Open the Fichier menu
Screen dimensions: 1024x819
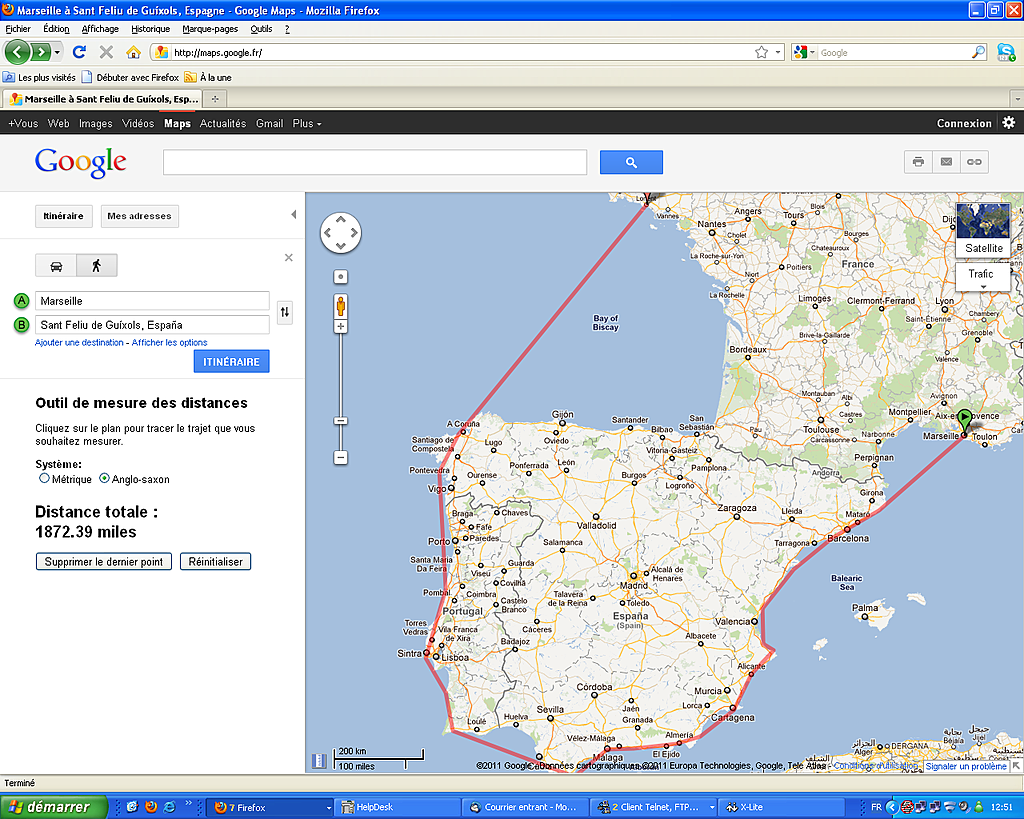tap(18, 29)
